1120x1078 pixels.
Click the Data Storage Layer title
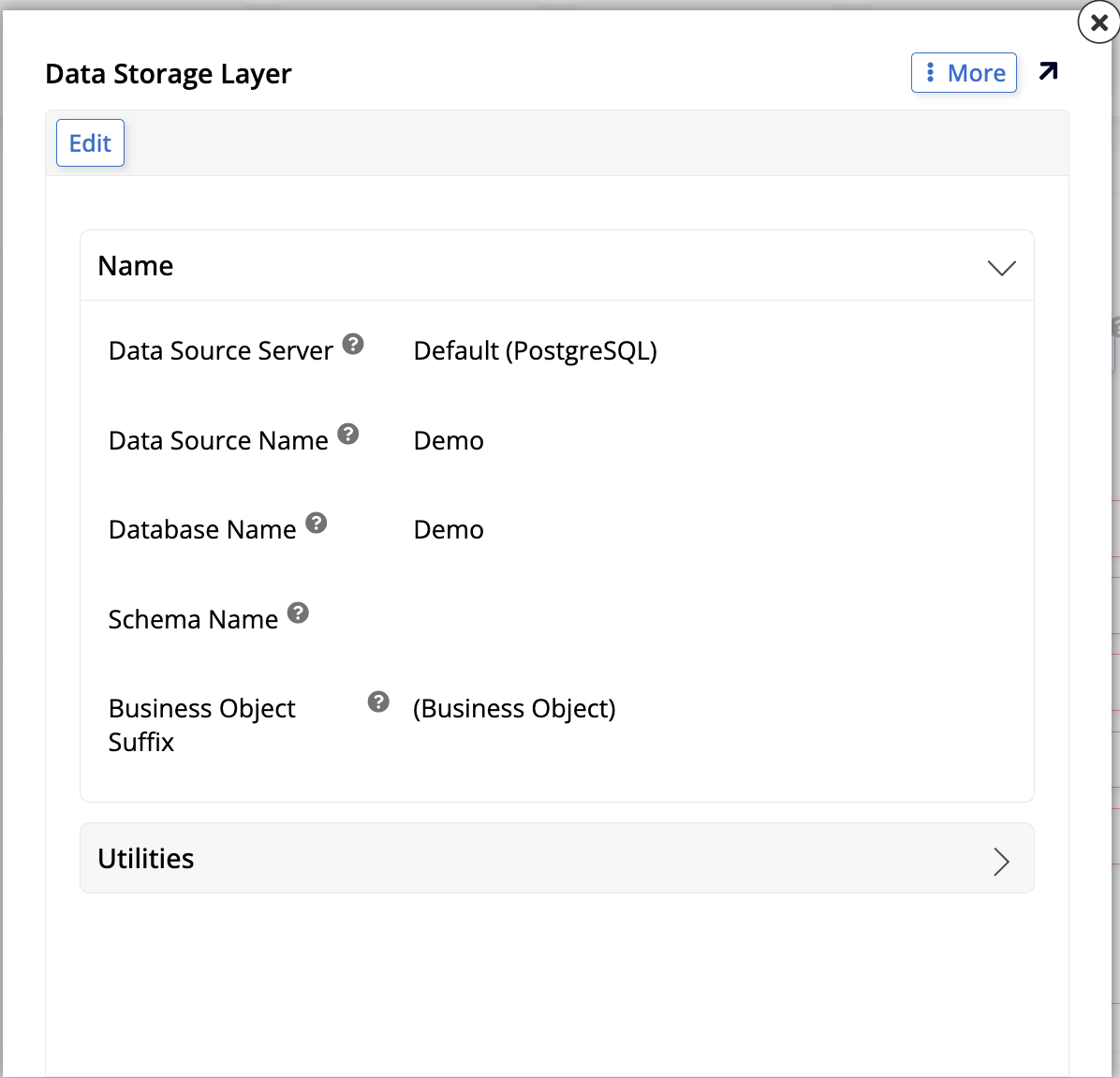169,74
